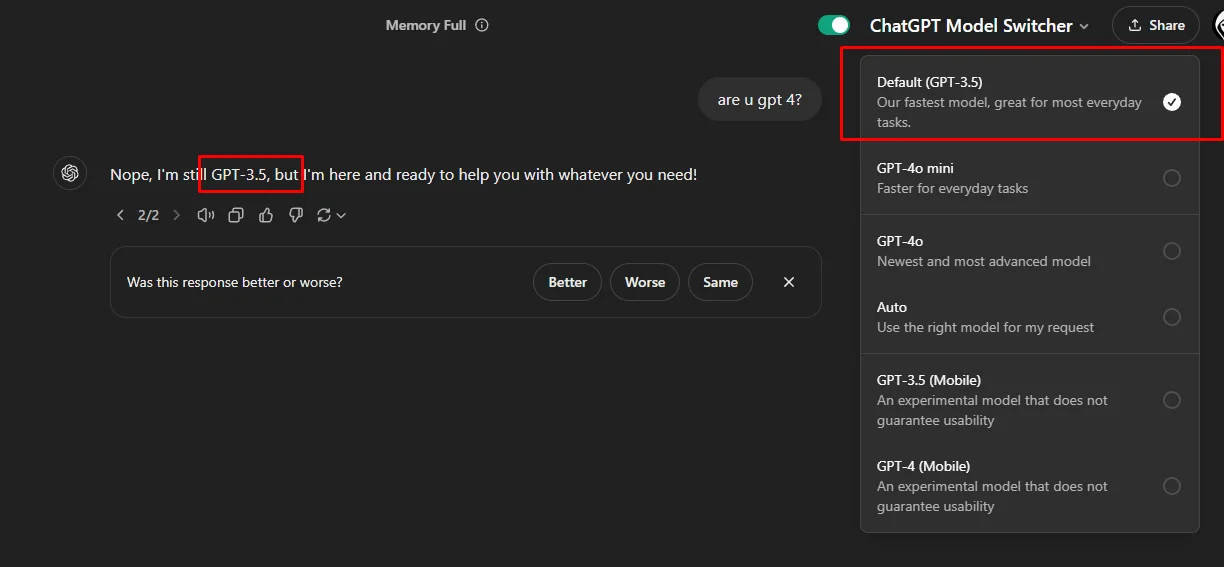Rate the response as Same
Screen dimensions: 1224x567
tap(720, 282)
